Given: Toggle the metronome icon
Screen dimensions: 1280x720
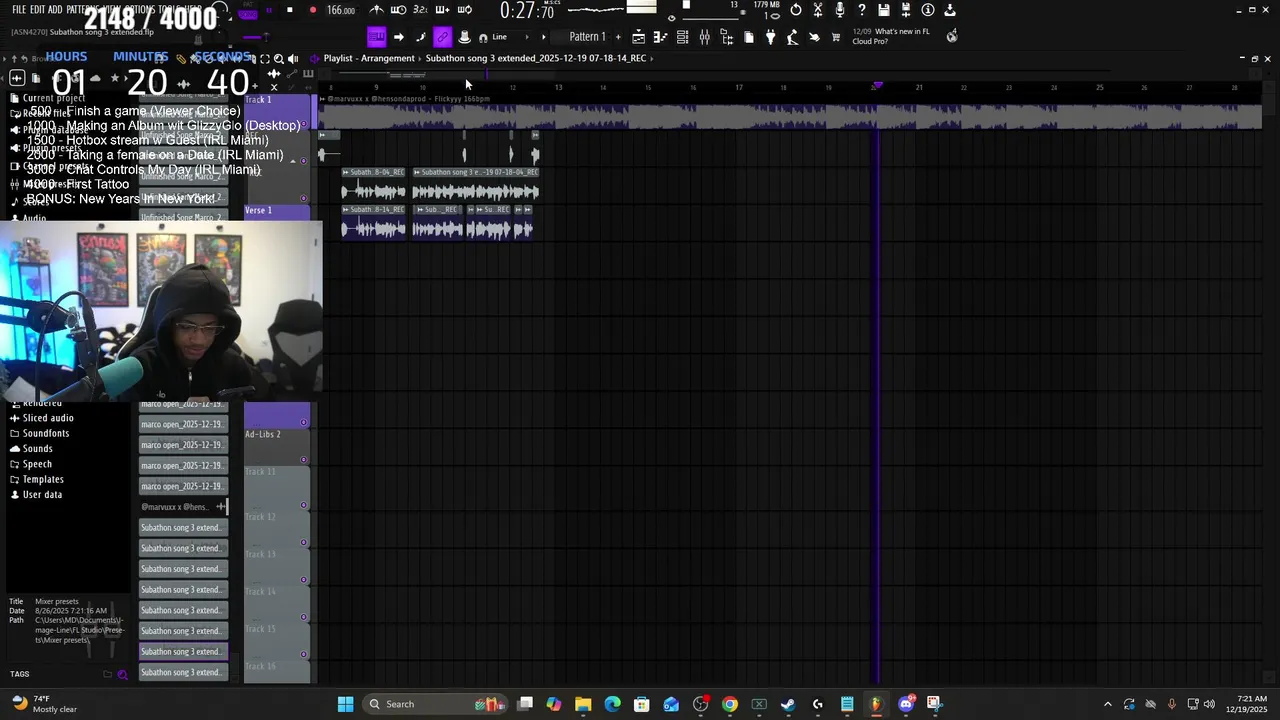Looking at the screenshot, I should coord(376,10).
